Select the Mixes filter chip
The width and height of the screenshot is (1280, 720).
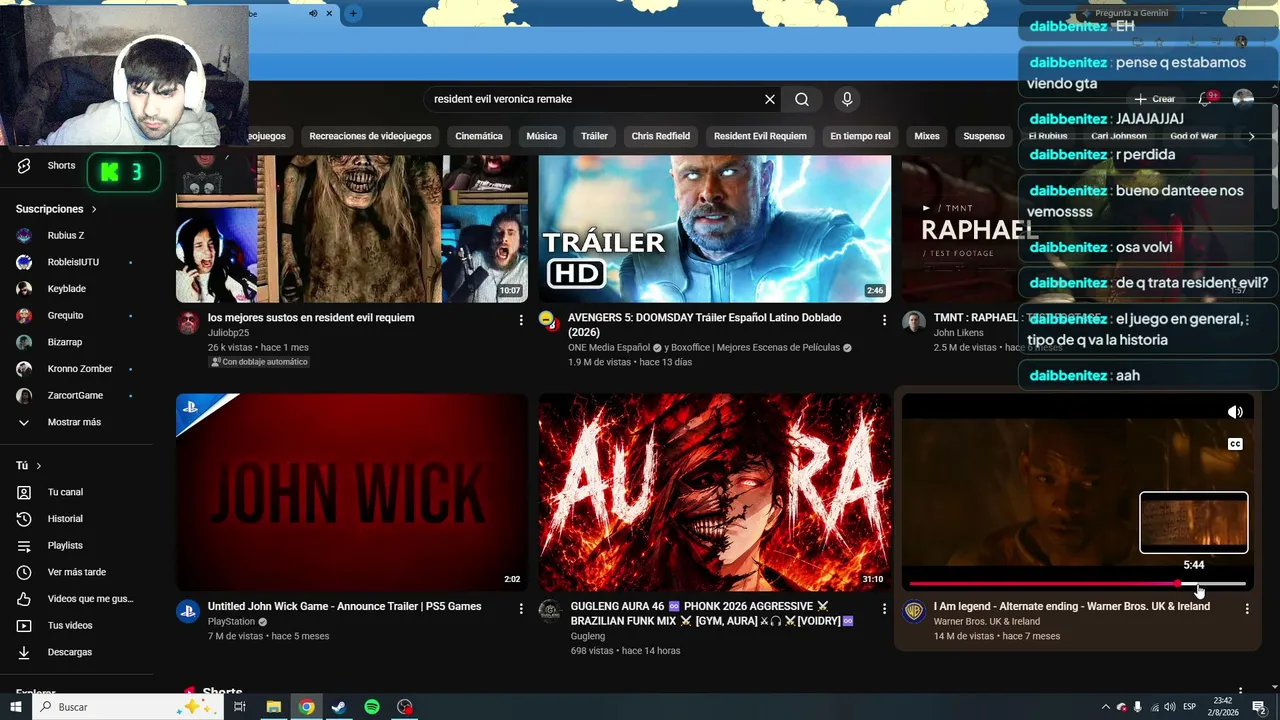tap(927, 136)
